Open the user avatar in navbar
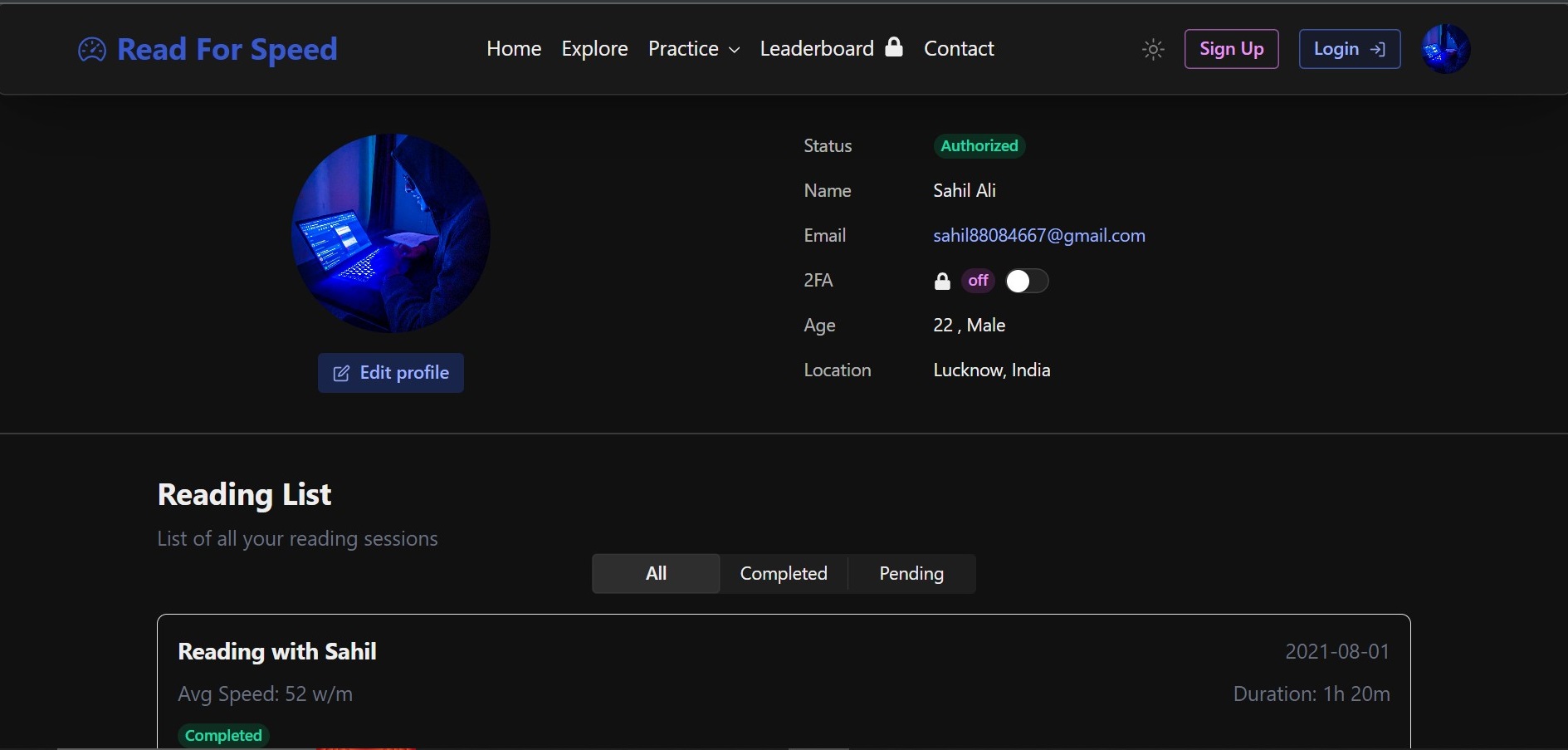Viewport: 1568px width, 750px height. (1445, 49)
